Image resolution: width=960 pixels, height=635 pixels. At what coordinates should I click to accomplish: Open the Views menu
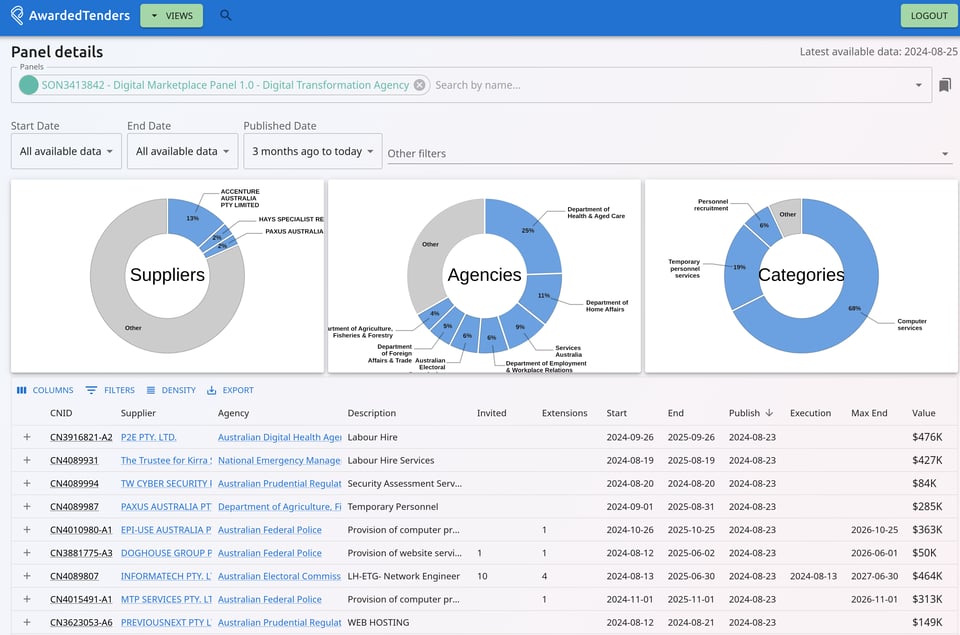[x=171, y=16]
